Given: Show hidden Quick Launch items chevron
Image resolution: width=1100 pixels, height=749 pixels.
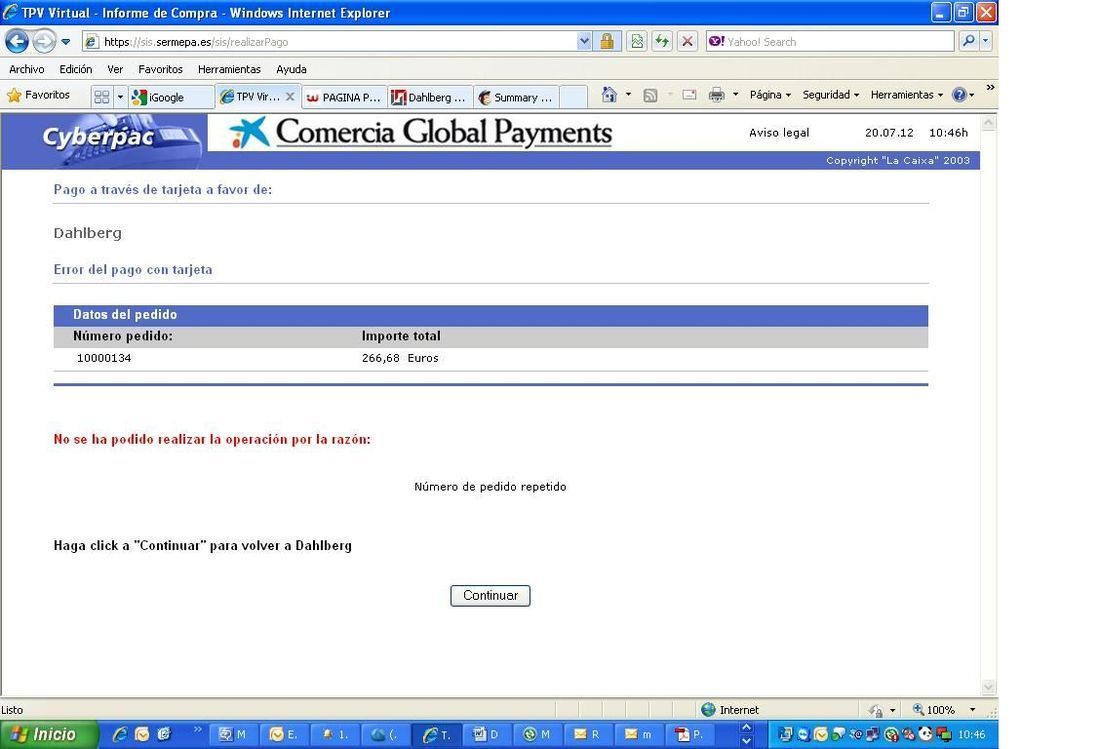Looking at the screenshot, I should tap(198, 730).
